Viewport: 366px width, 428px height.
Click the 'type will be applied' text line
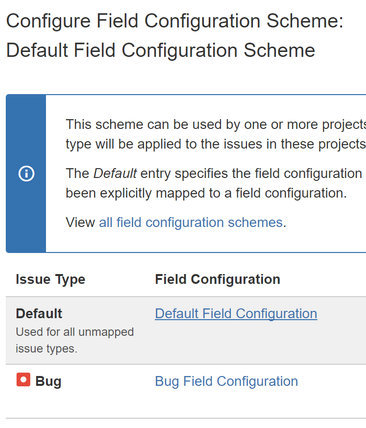pos(216,144)
